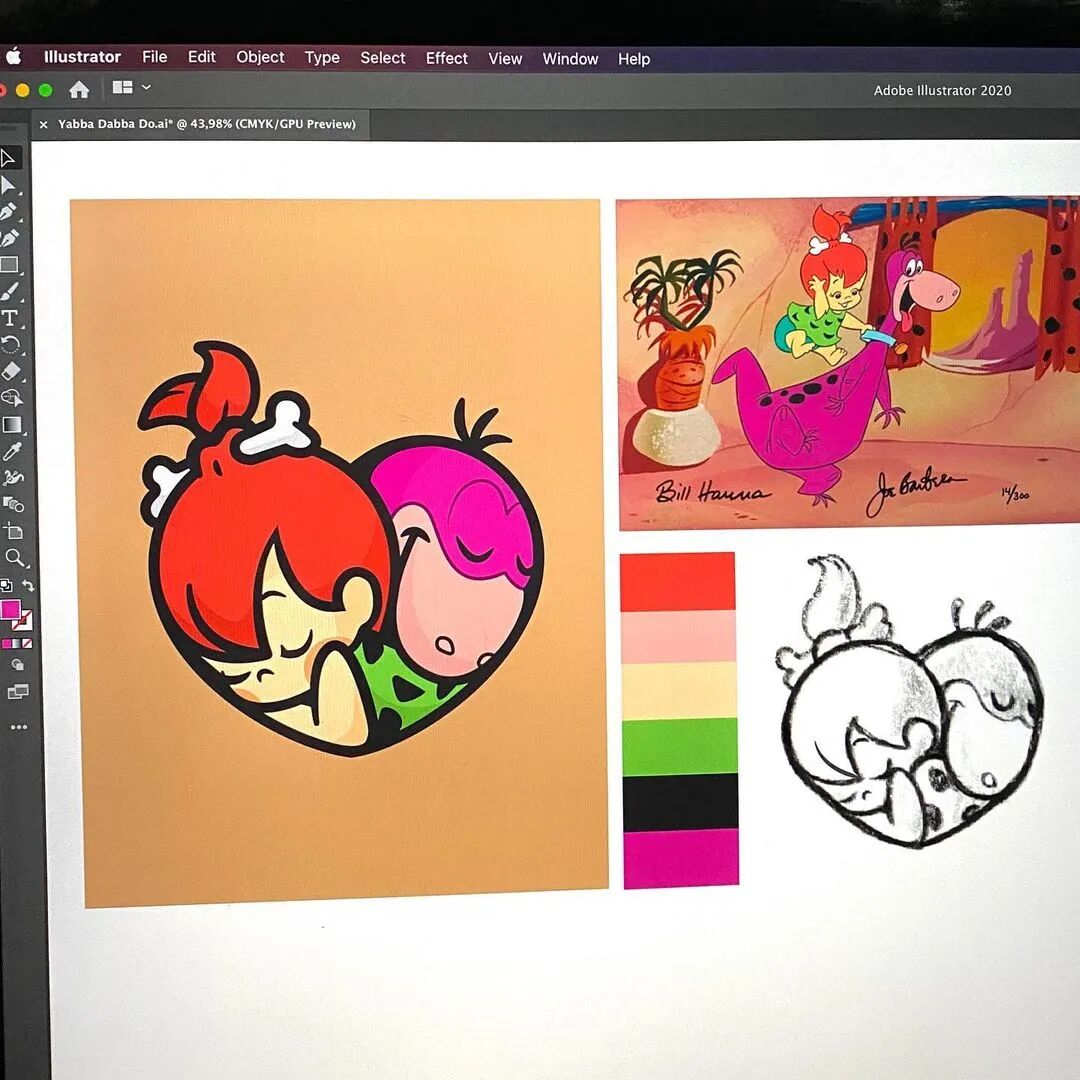Screen dimensions: 1080x1080
Task: Click the magenta Fill color box
Action: click(x=11, y=610)
